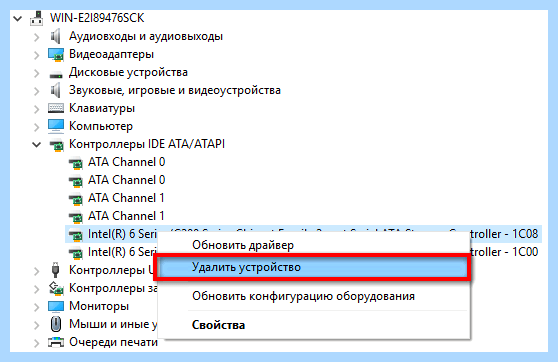
Task: Expand the Аудиовходы и аудиовыходы node
Action: pyautogui.click(x=37, y=37)
